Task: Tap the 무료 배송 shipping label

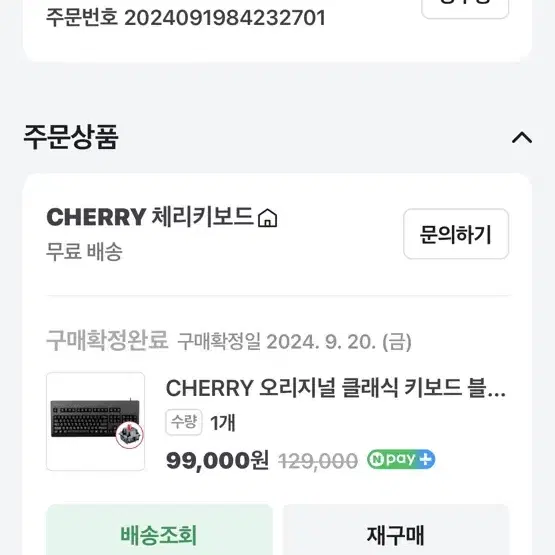Action: (84, 252)
